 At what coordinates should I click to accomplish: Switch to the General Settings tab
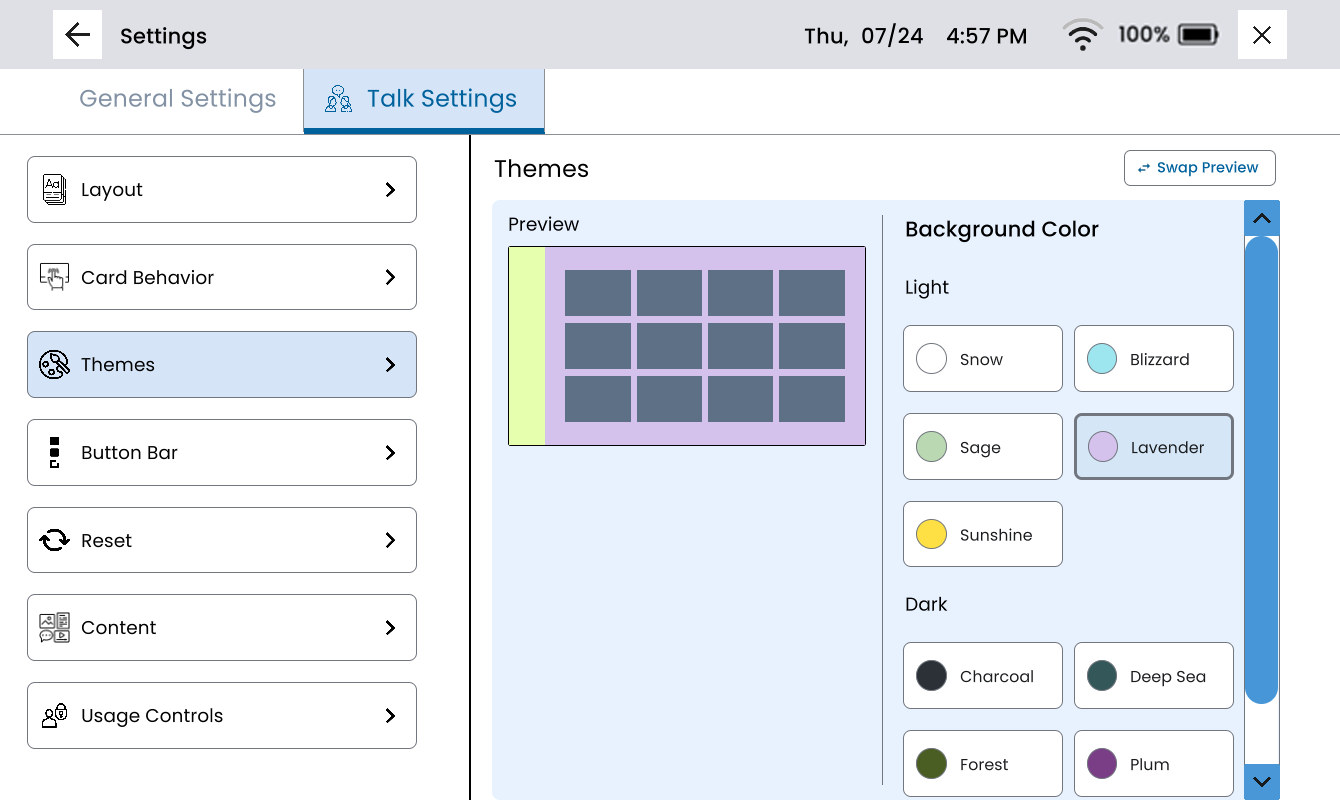[x=177, y=99]
